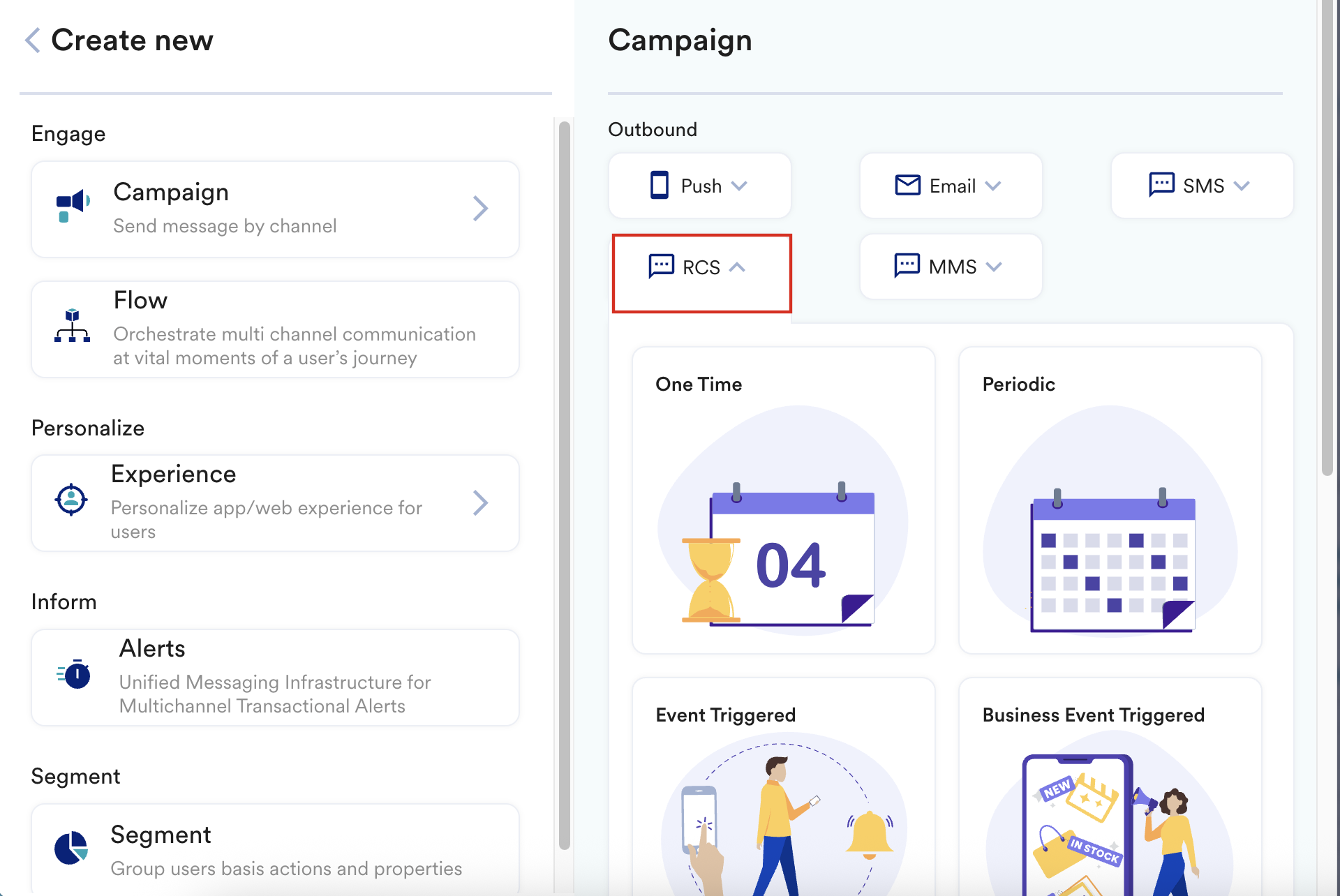Click the Alerts stopwatch icon
The width and height of the screenshot is (1340, 896).
click(x=74, y=674)
